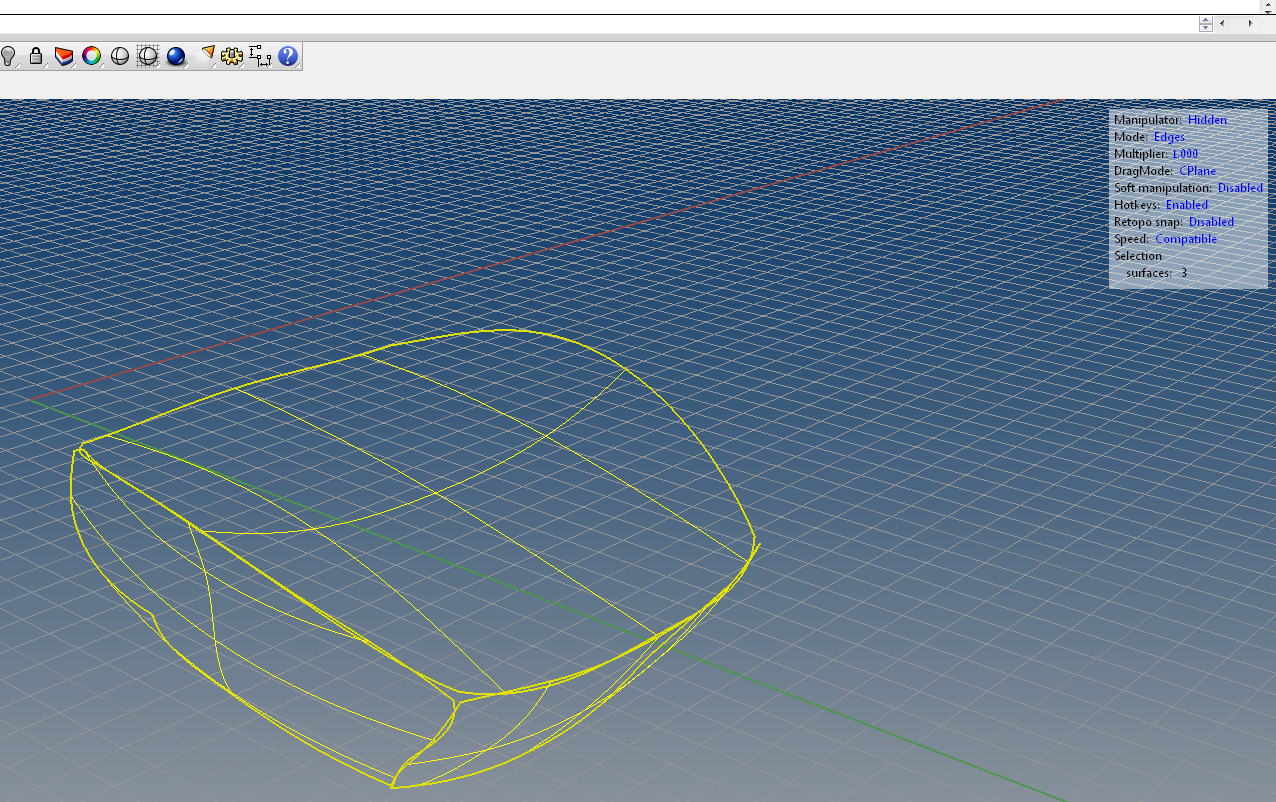Open the color wheel Object properties icon
The width and height of the screenshot is (1276, 802).
pos(92,56)
